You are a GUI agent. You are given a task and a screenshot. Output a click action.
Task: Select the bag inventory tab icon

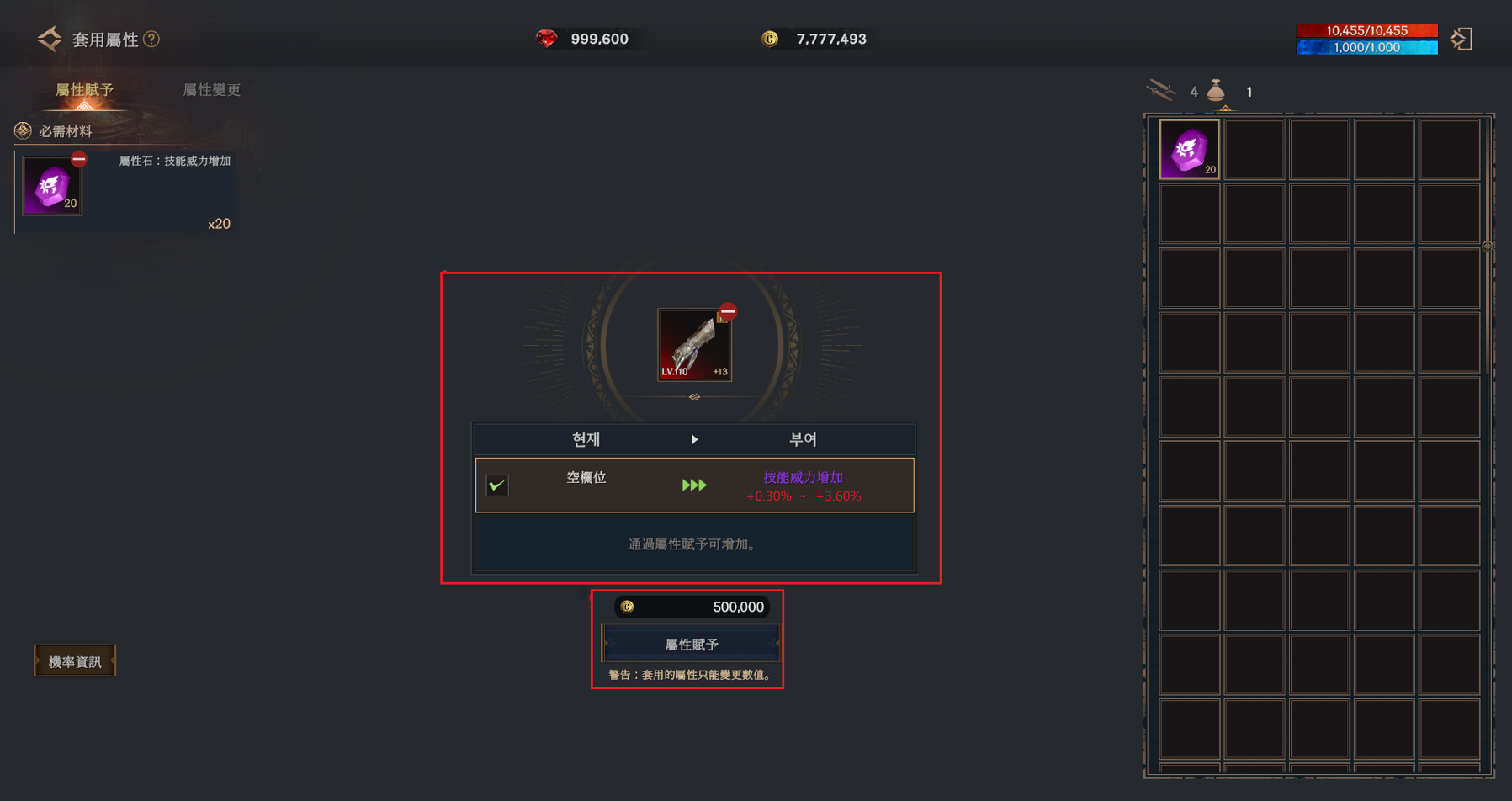(1216, 90)
